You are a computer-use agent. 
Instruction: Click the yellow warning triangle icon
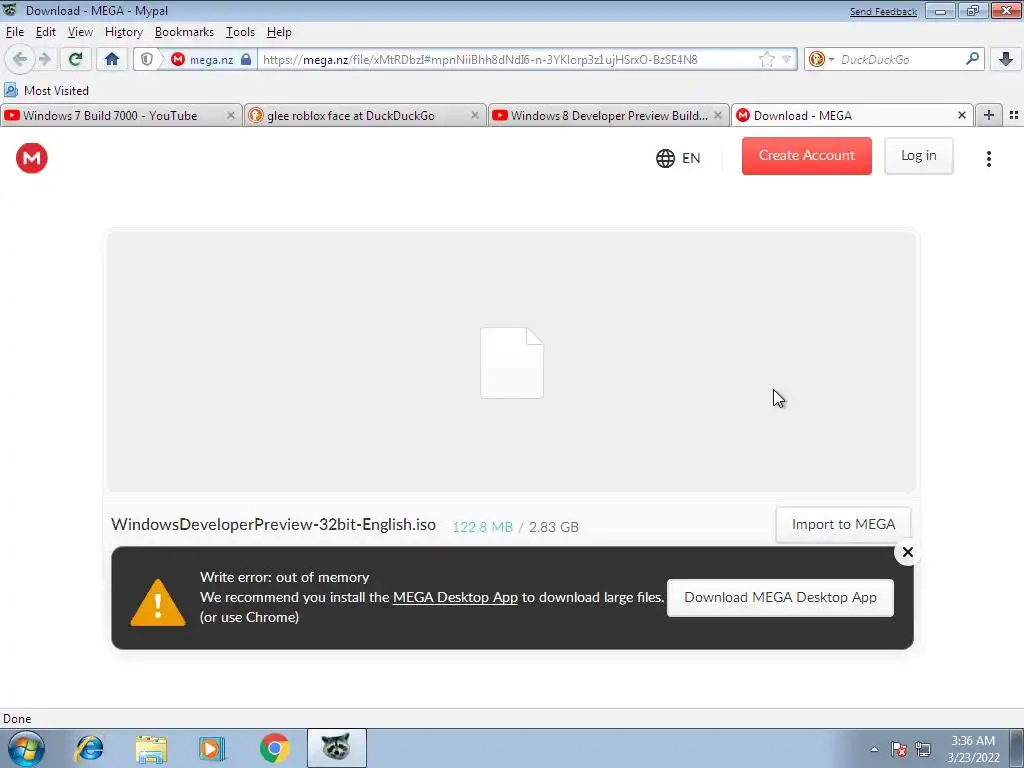click(x=157, y=602)
